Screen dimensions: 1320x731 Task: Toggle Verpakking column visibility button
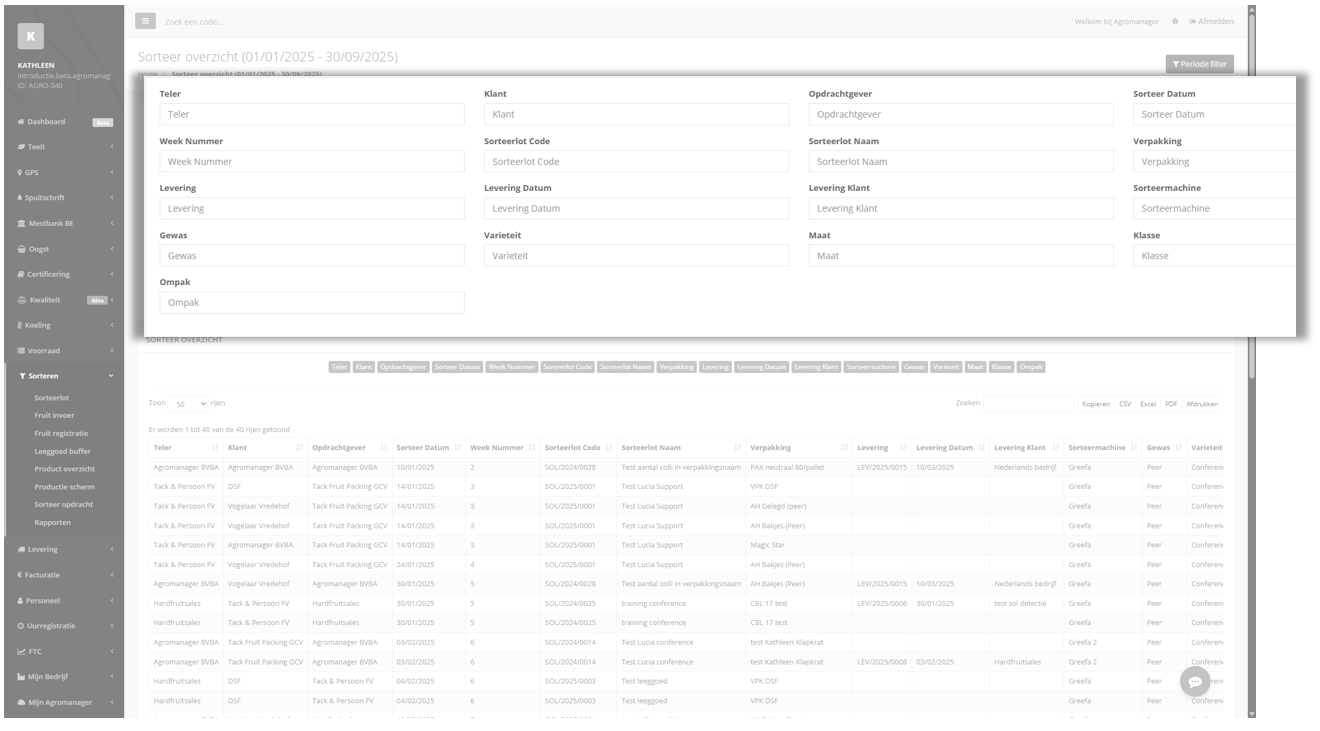point(677,367)
